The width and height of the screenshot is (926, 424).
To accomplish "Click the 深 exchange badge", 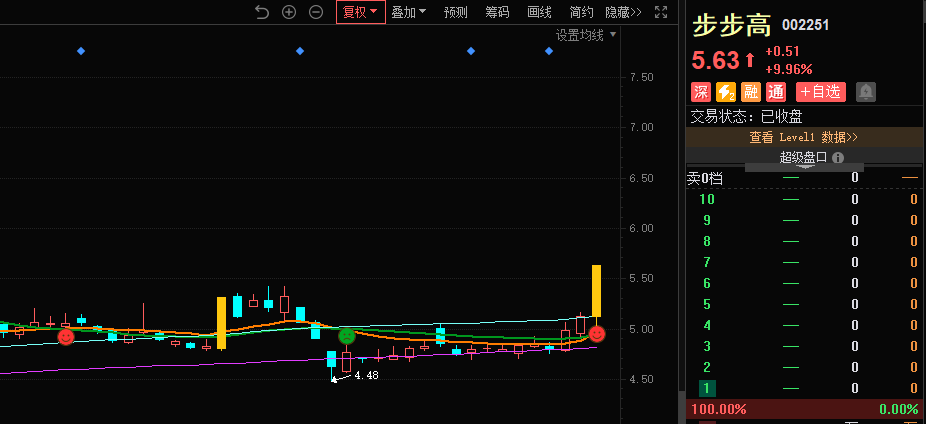I will [701, 92].
